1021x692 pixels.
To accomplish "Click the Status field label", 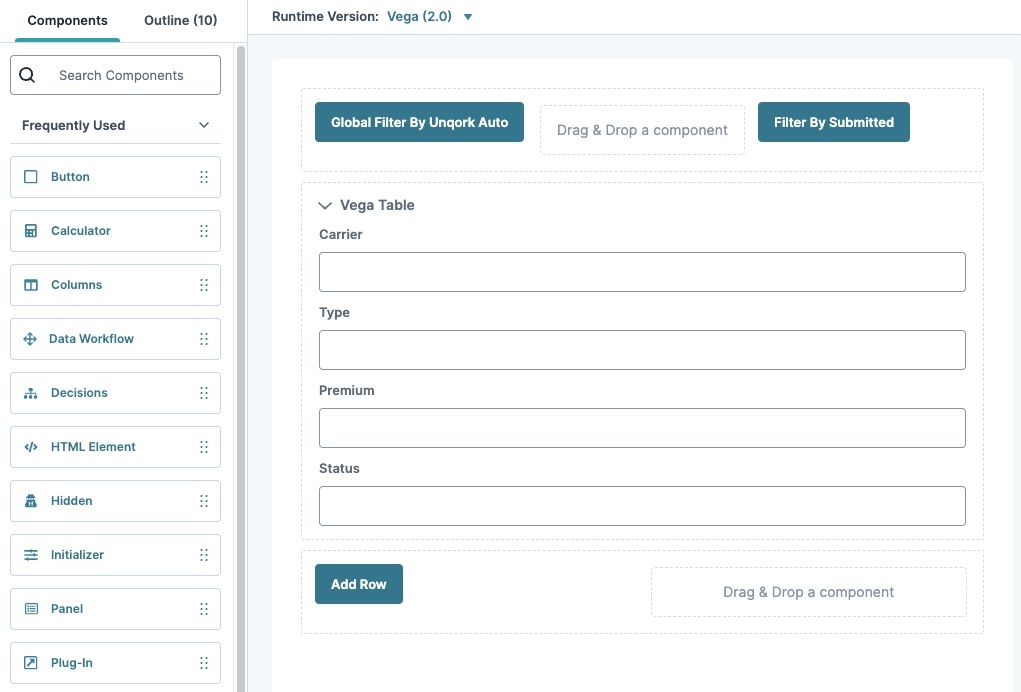I will 339,469.
